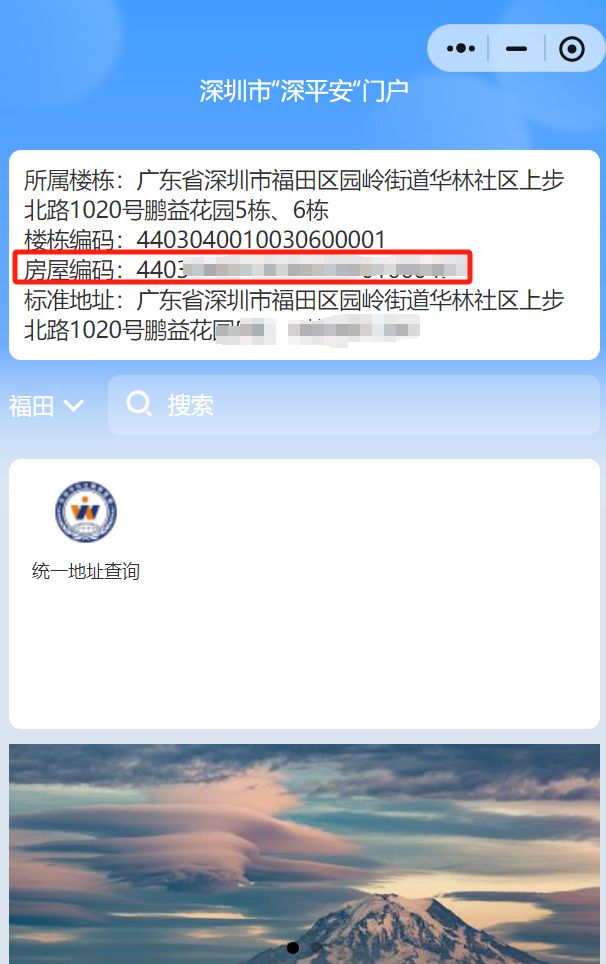Minimize the mini program with the dash icon
The height and width of the screenshot is (964, 606).
pyautogui.click(x=516, y=48)
